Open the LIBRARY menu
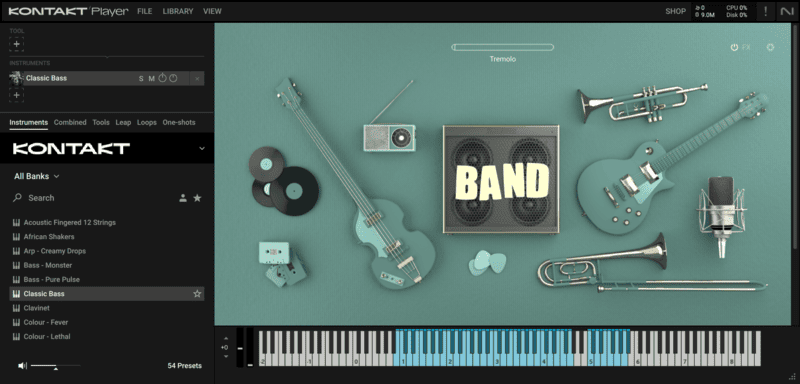Image resolution: width=800 pixels, height=384 pixels. 178,11
